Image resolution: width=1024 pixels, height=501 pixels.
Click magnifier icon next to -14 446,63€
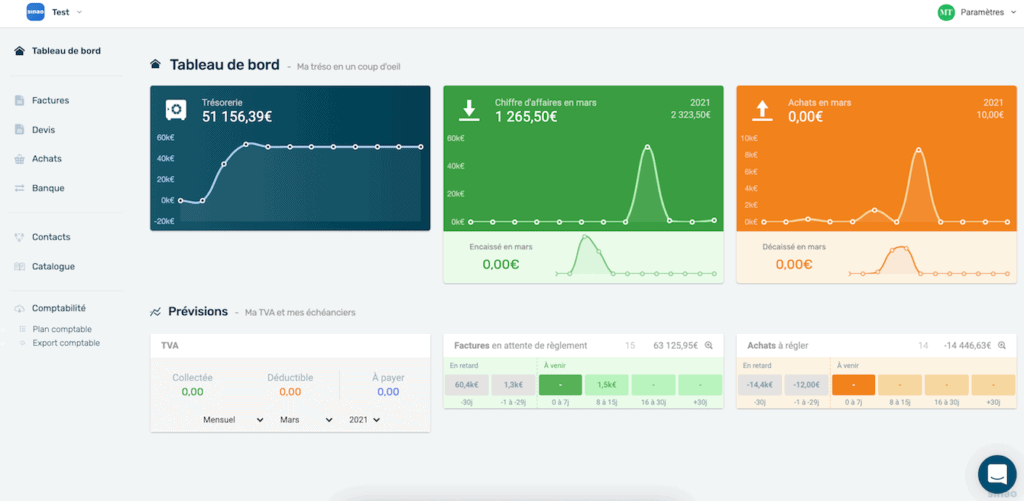[x=1002, y=346]
